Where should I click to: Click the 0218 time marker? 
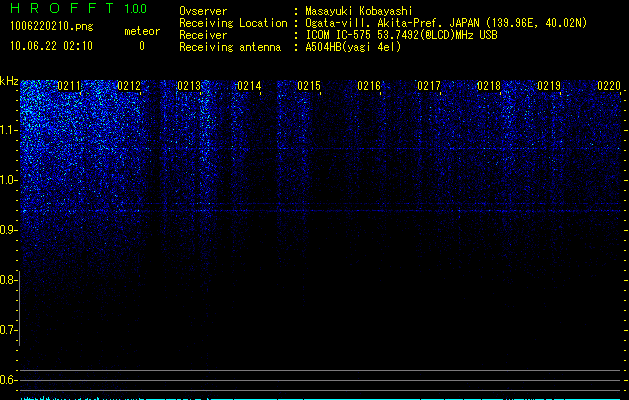489,86
